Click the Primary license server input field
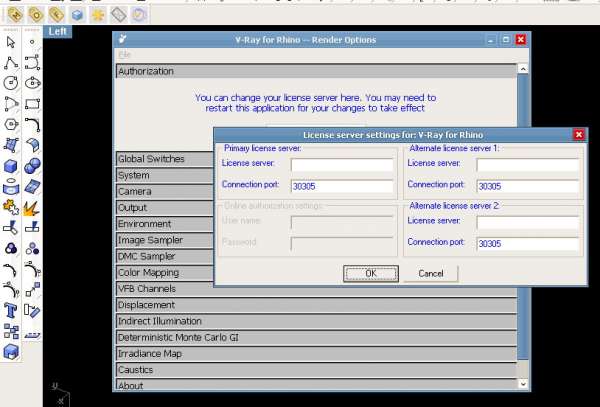Viewport: 600px width, 407px height. (342, 165)
